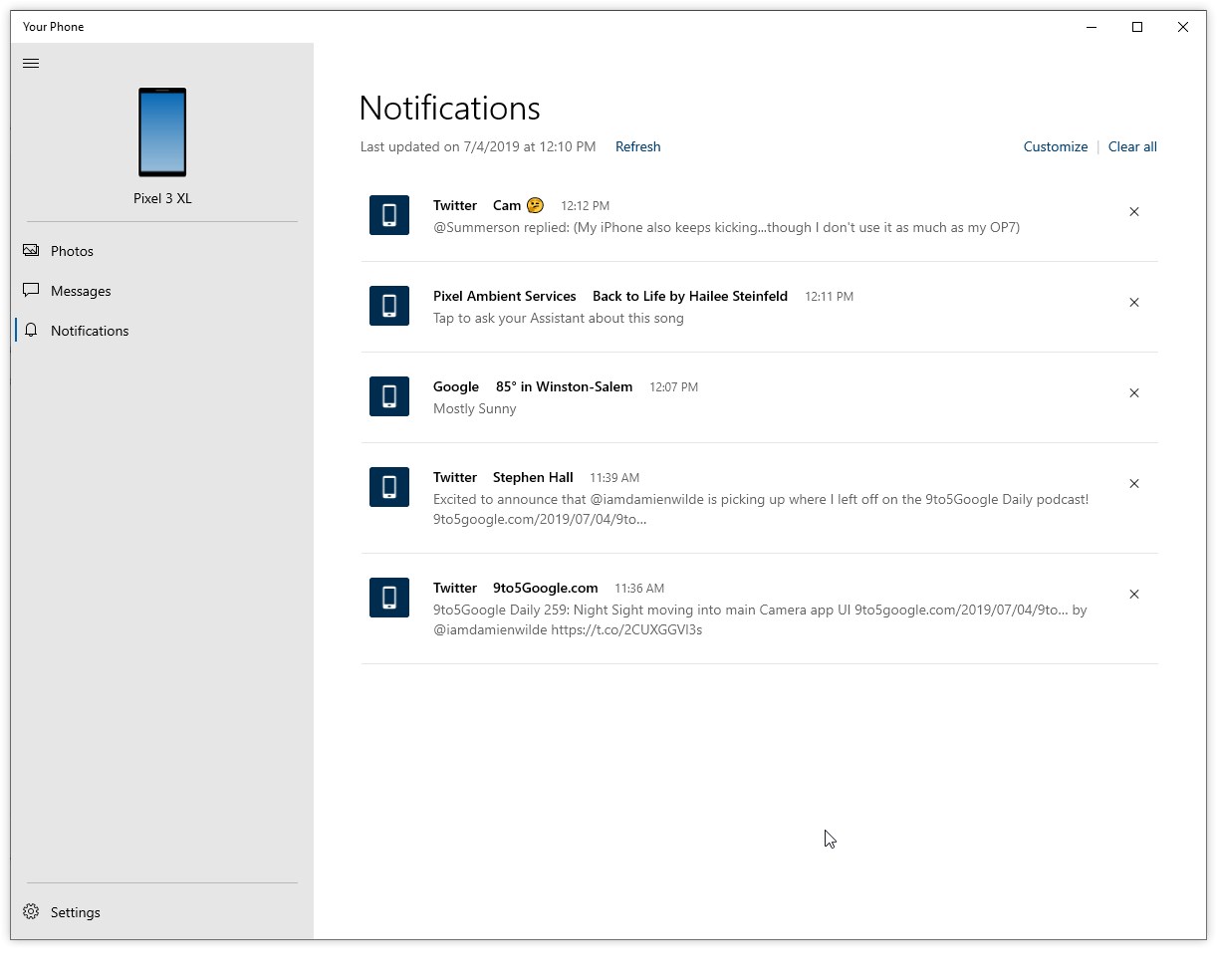
Task: Dismiss the 9to5Google.com Twitter notification
Action: pos(1133,595)
